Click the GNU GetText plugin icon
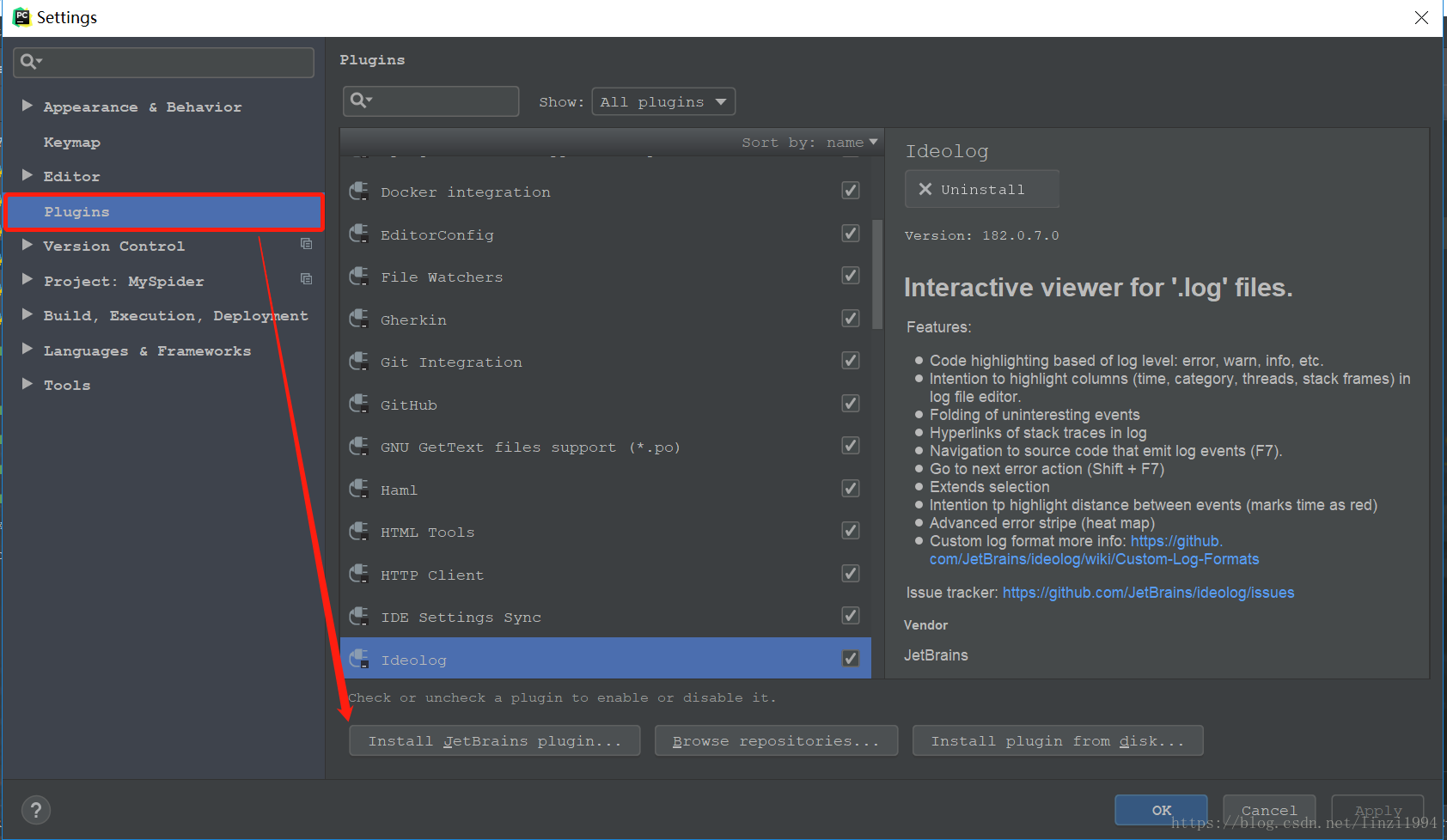Screen dimensions: 1447x840 [x=359, y=447]
